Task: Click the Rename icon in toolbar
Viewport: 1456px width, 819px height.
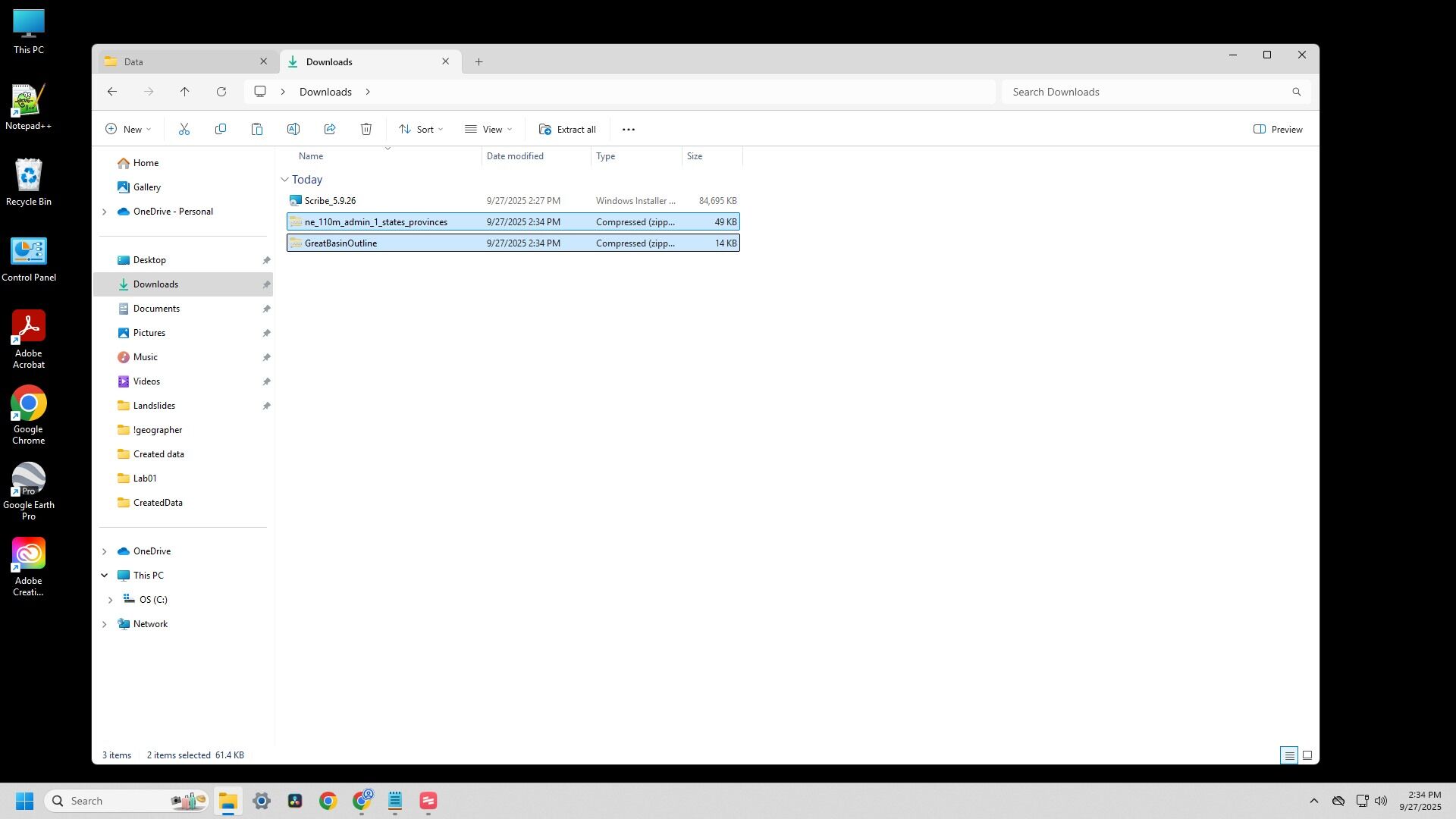Action: 293,130
